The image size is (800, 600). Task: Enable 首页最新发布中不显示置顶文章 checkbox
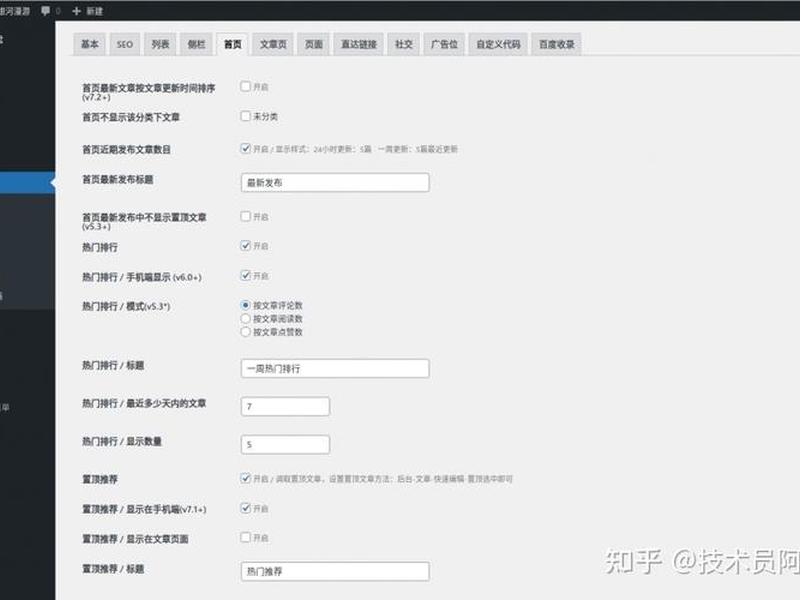pyautogui.click(x=245, y=216)
